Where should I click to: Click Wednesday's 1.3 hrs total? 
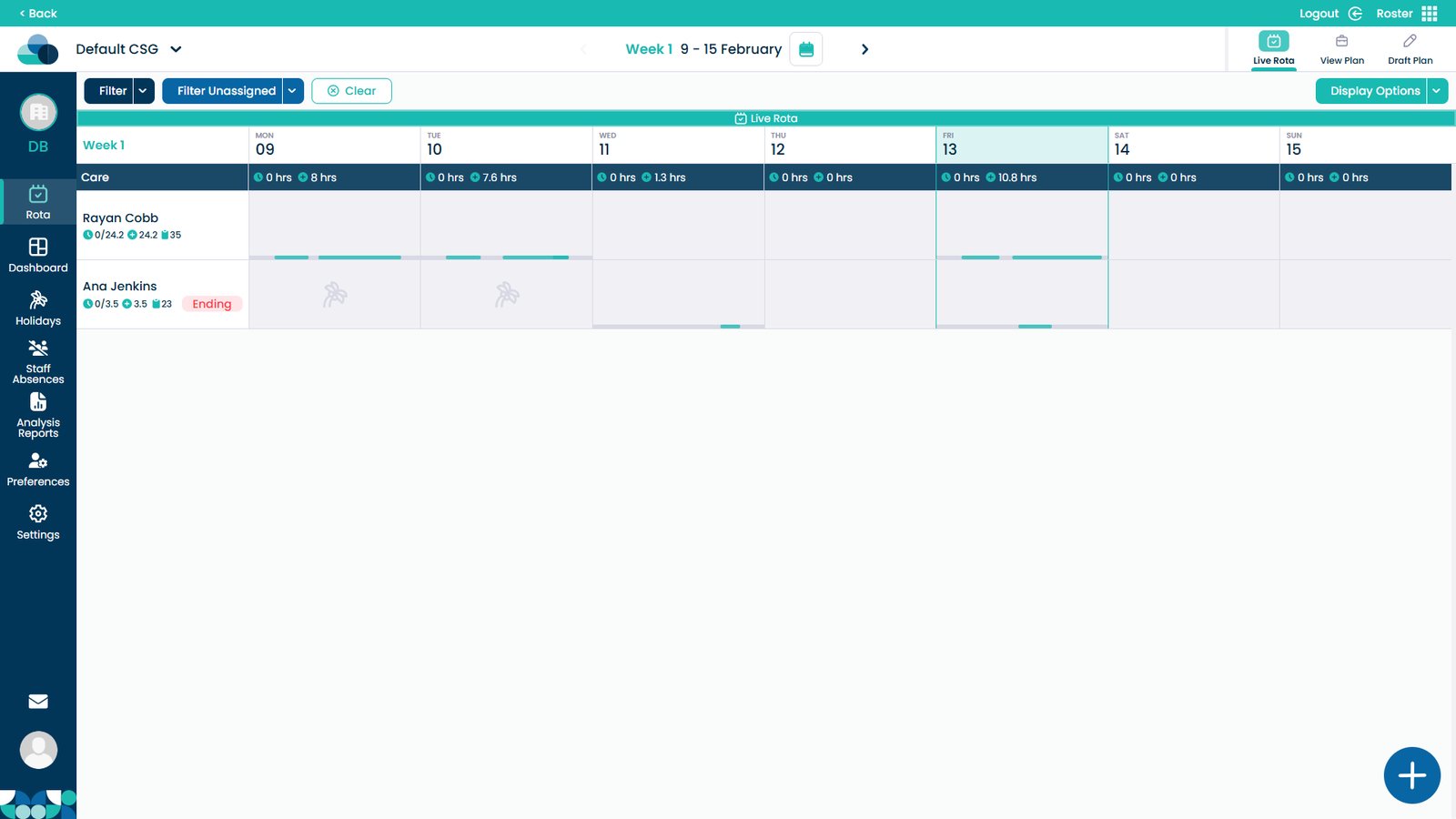coord(663,177)
